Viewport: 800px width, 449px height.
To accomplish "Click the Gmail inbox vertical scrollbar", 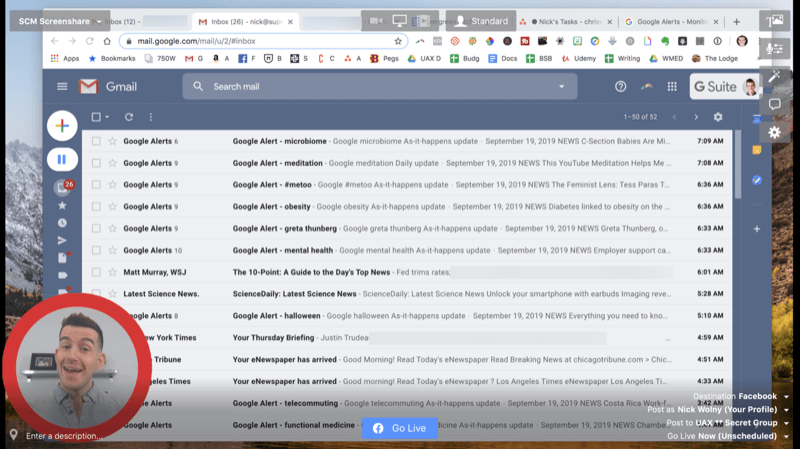I will [738, 166].
